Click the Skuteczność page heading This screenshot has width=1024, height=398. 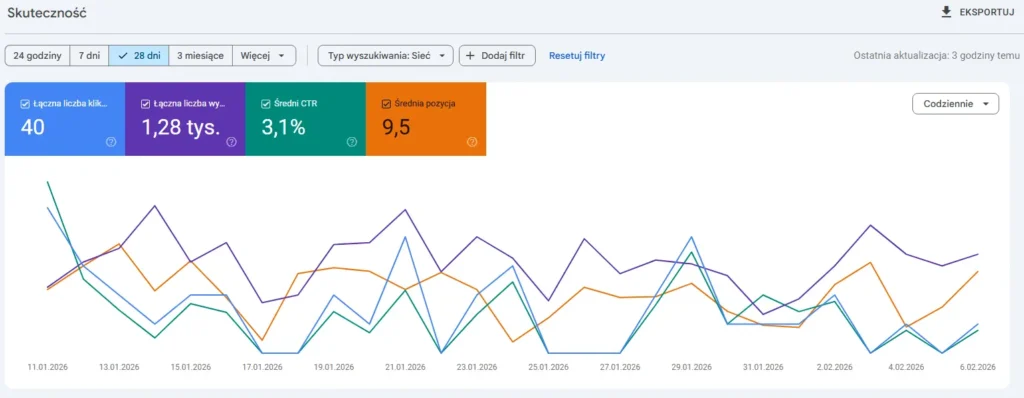tap(46, 12)
